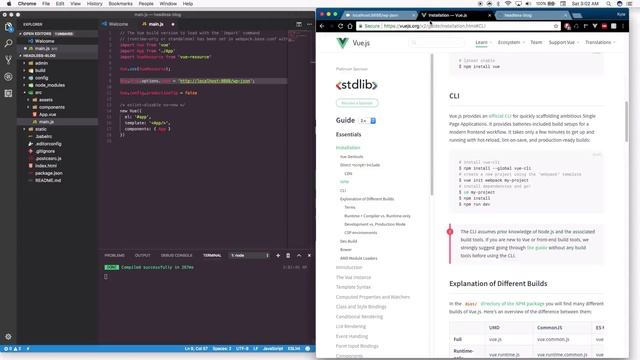Open the History menu in macOS menu bar
640x360 pixels.
(94, 4)
